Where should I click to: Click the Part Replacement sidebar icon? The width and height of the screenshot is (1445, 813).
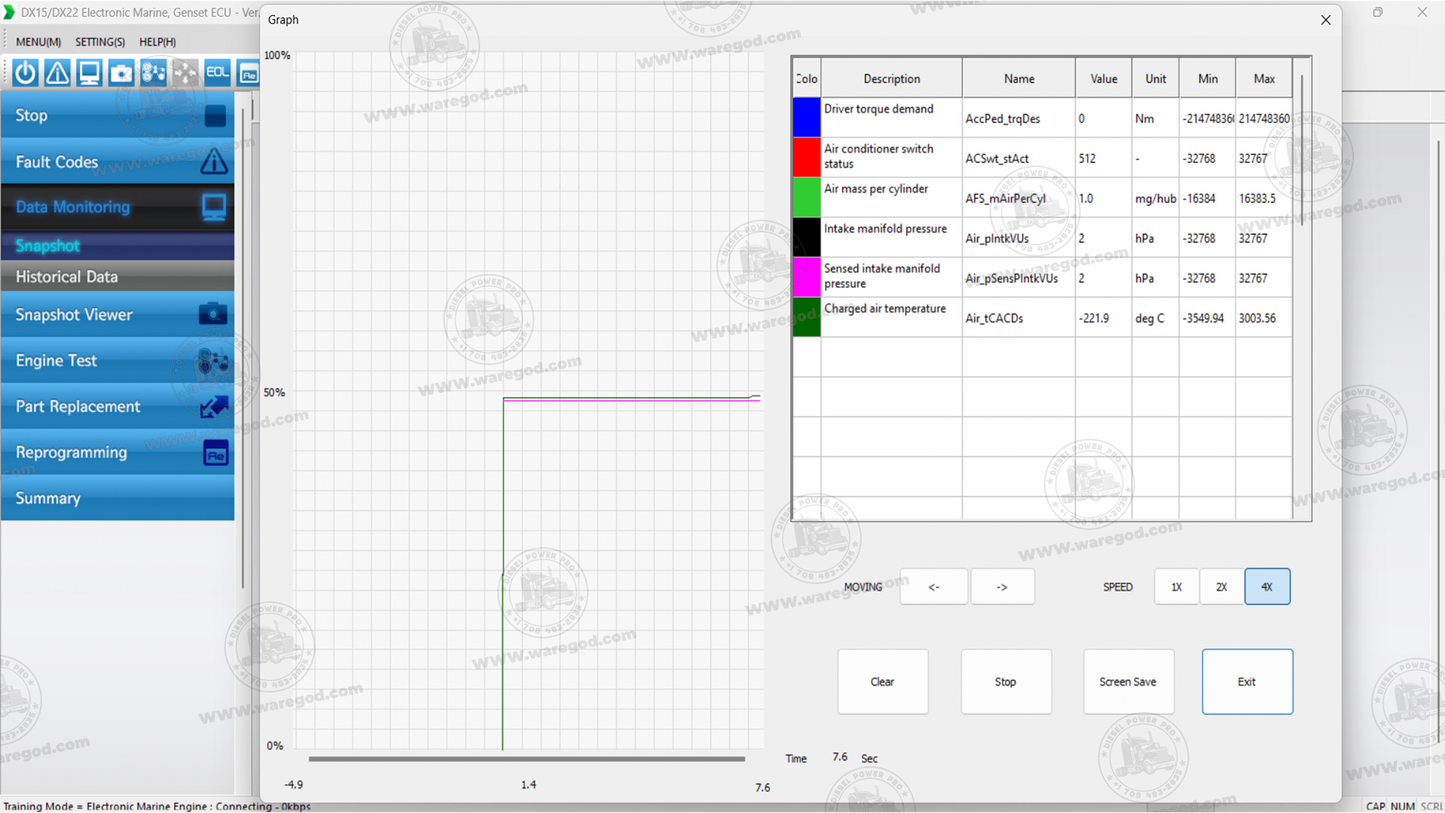tap(214, 407)
